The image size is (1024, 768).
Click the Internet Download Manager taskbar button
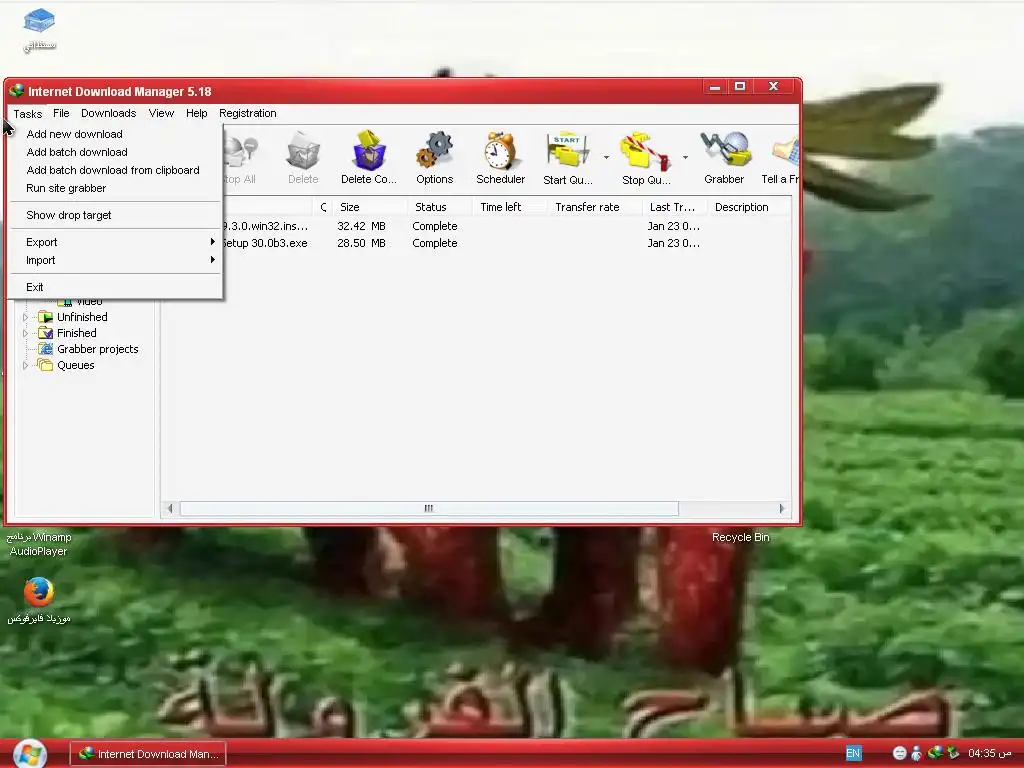click(x=148, y=754)
